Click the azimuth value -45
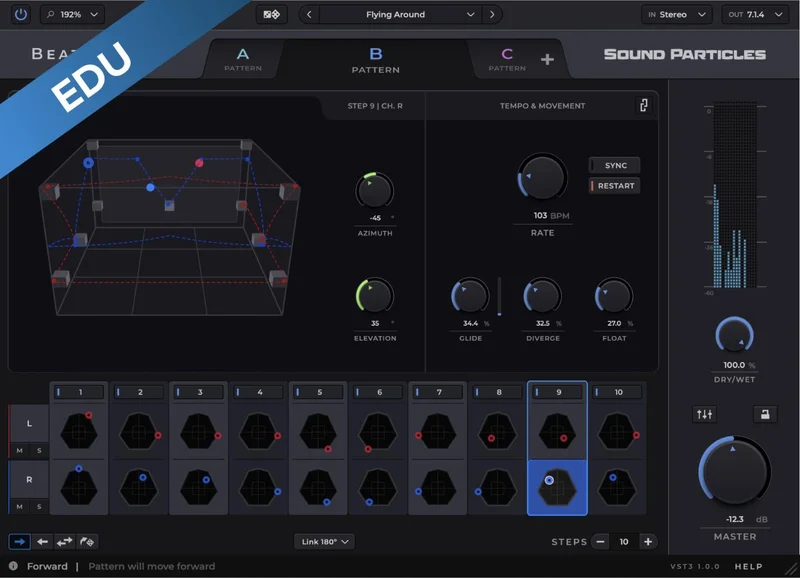The image size is (800, 578). point(375,218)
